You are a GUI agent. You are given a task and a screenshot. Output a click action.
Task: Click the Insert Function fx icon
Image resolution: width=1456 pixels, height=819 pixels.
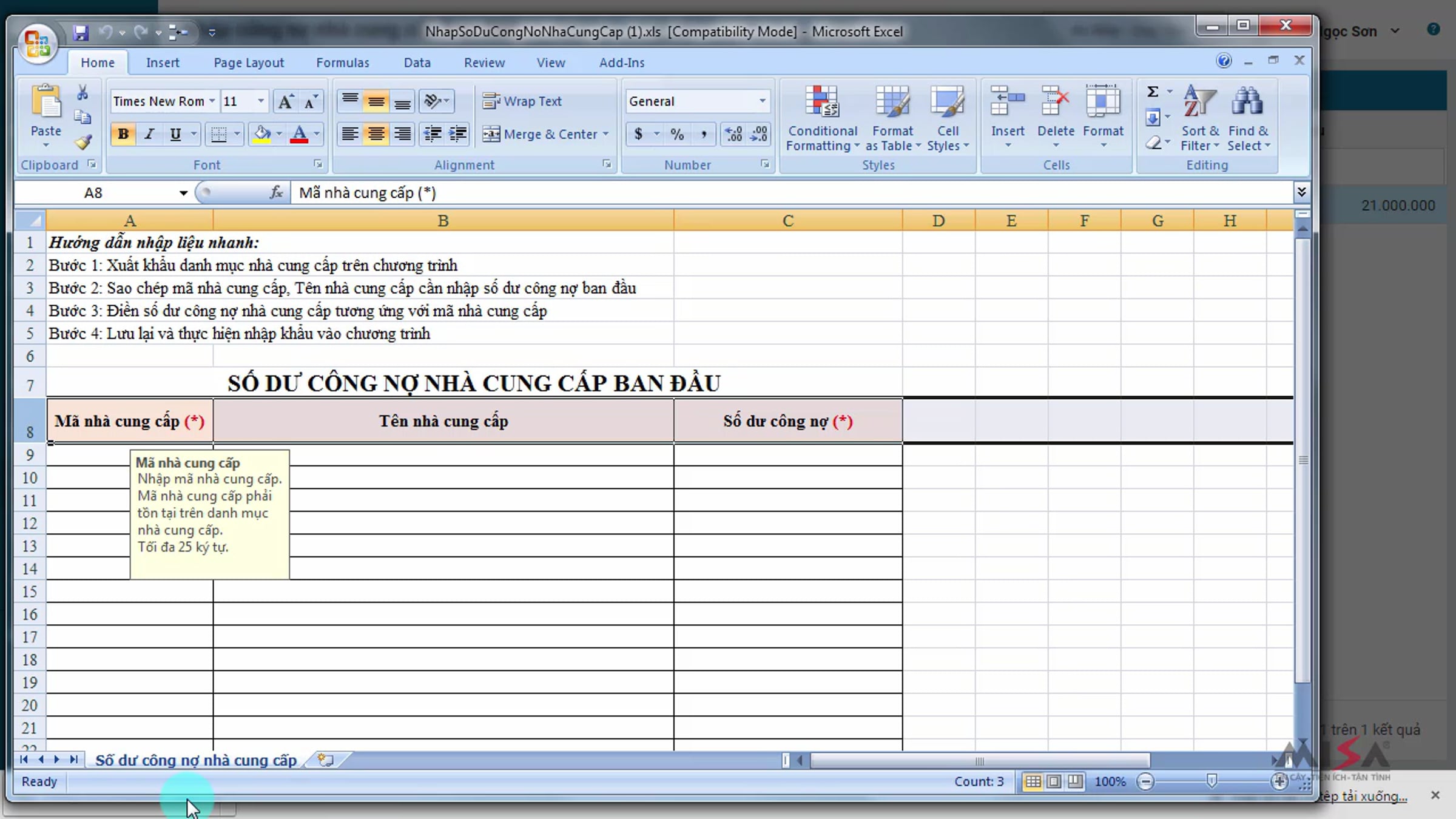276,193
